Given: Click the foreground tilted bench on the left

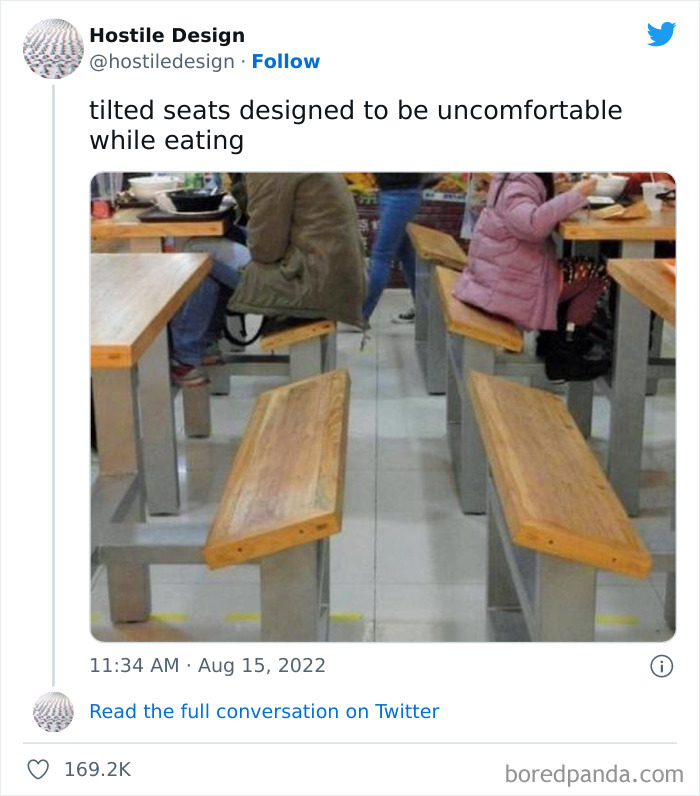Looking at the screenshot, I should 280,465.
